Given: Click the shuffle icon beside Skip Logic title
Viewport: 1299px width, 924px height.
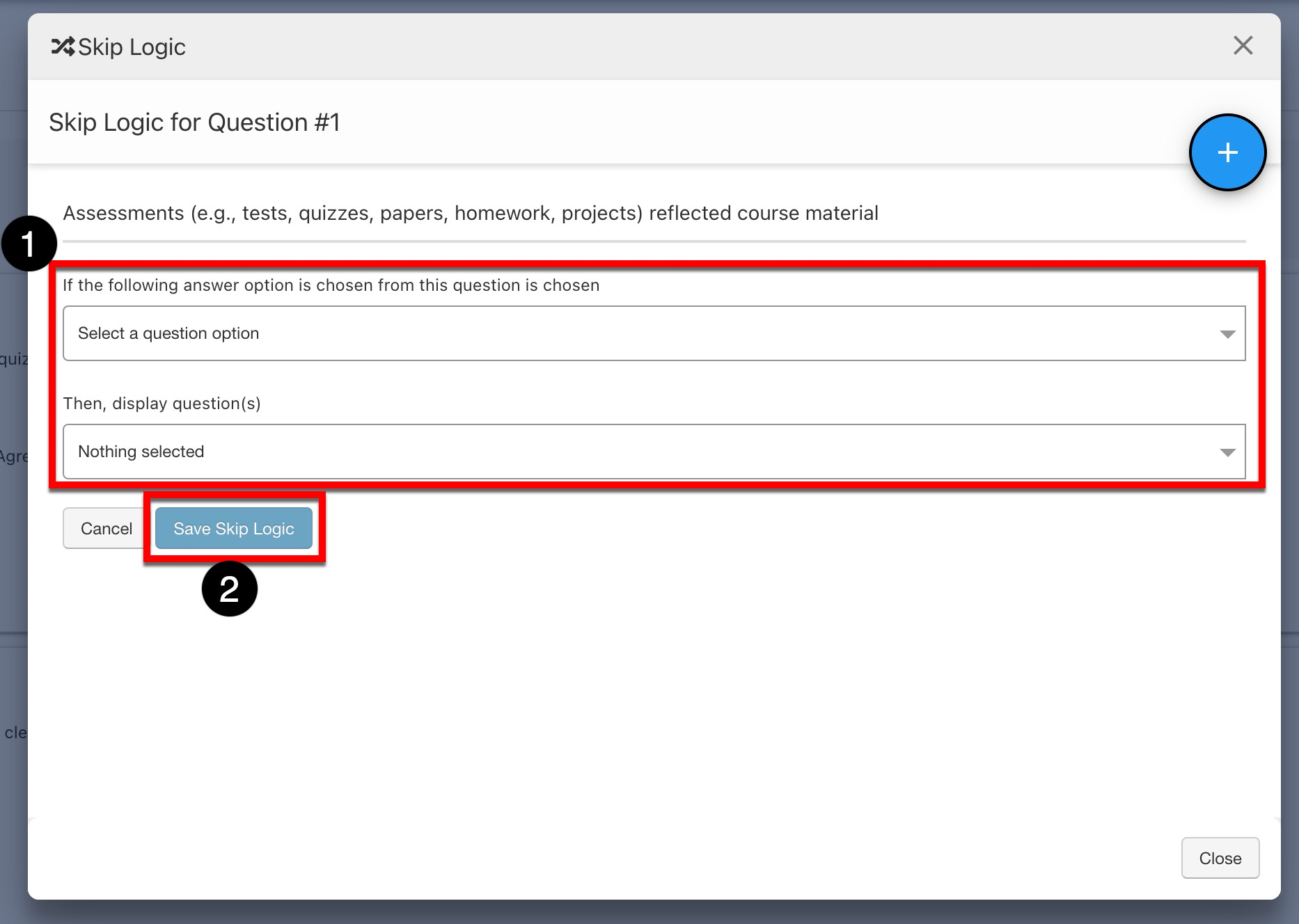Looking at the screenshot, I should click(63, 47).
